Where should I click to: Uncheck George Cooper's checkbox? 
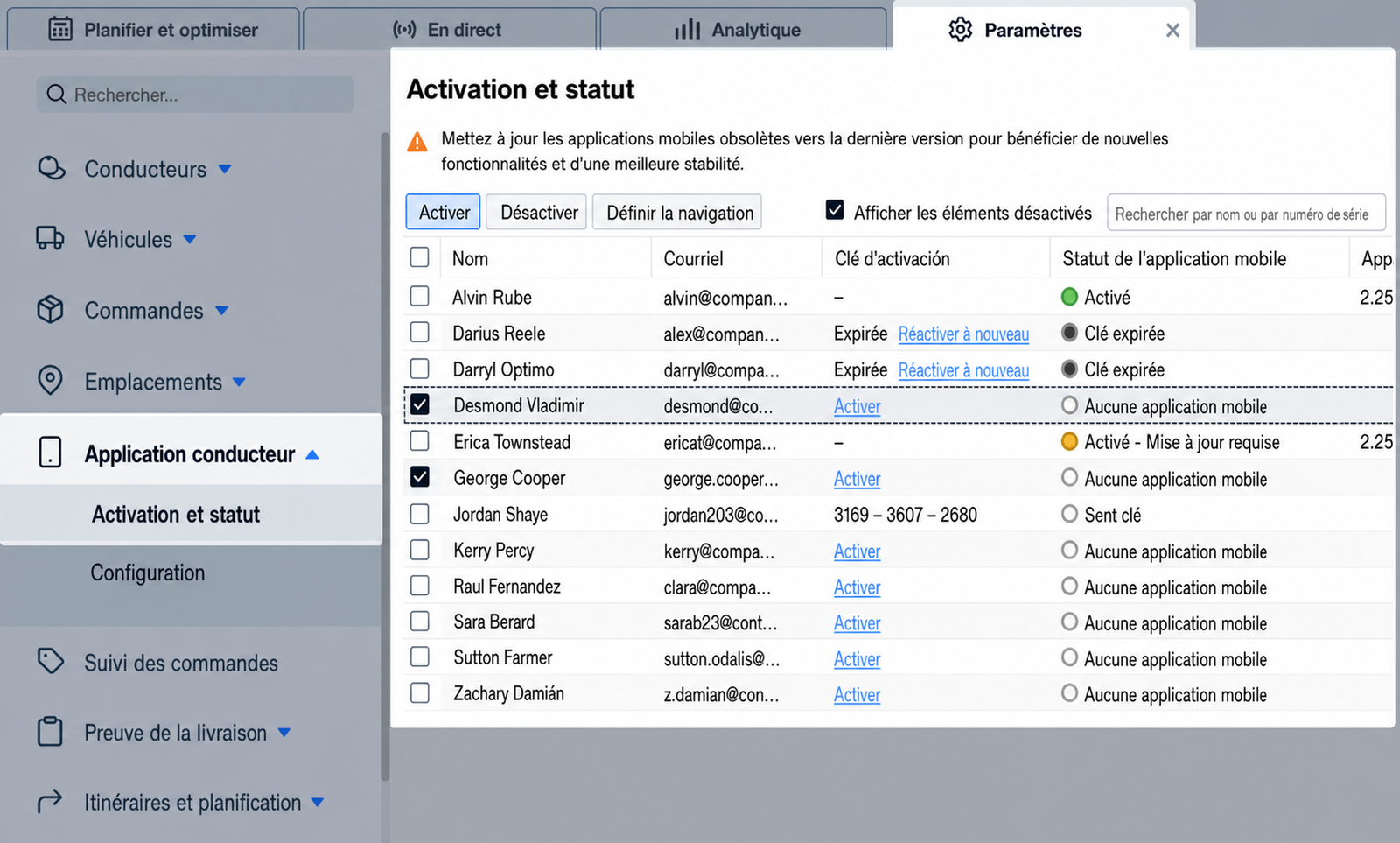420,477
